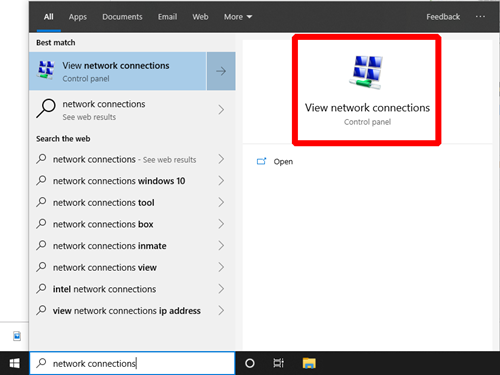Switch to the Email search tab
This screenshot has width=500, height=375.
(167, 17)
